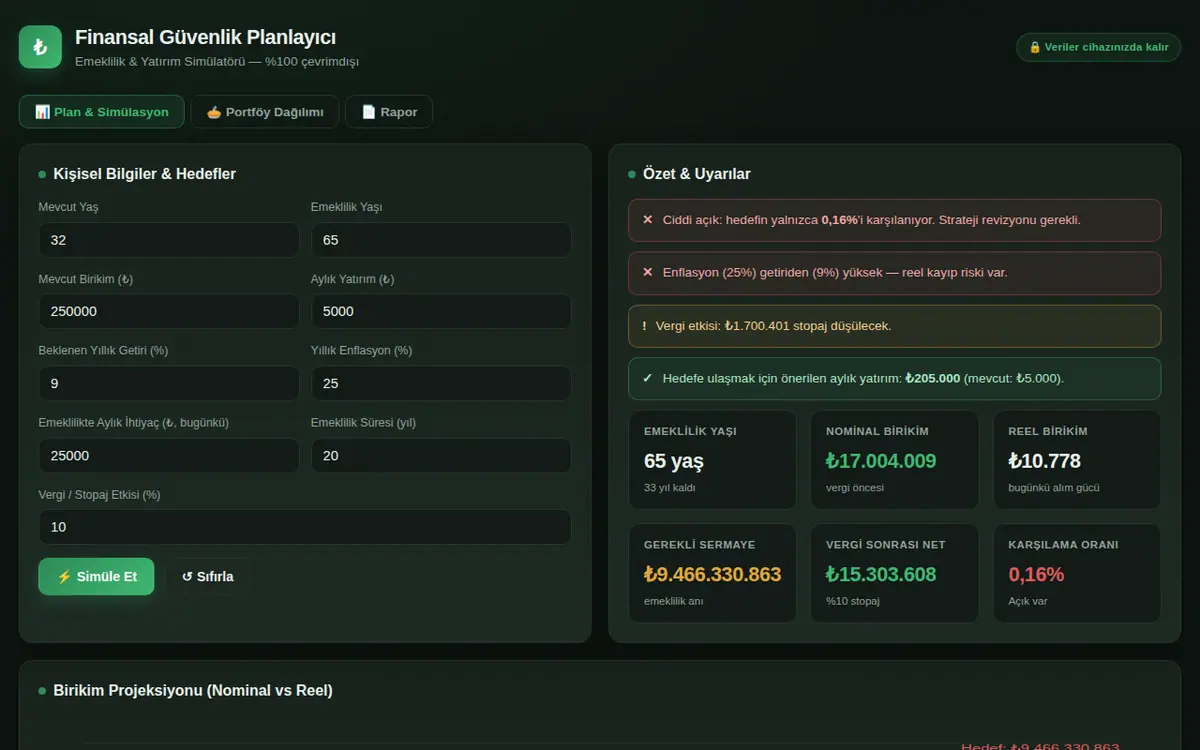Edit the Beklenen Yıllık Getiri field
The height and width of the screenshot is (750, 1200).
[x=169, y=383]
